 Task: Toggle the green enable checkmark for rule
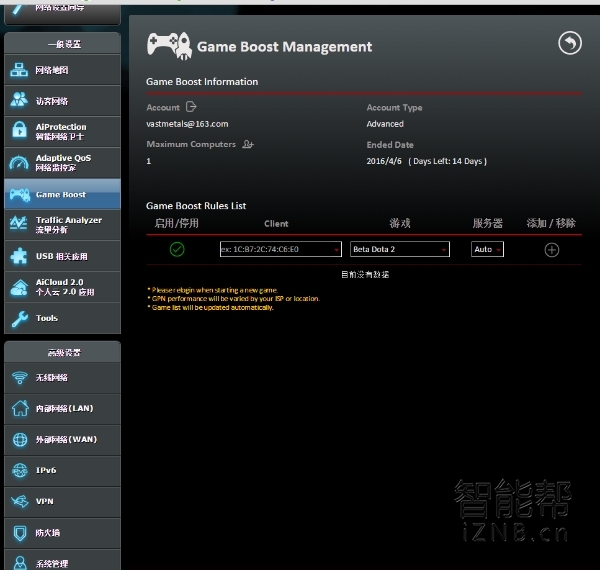coord(177,249)
